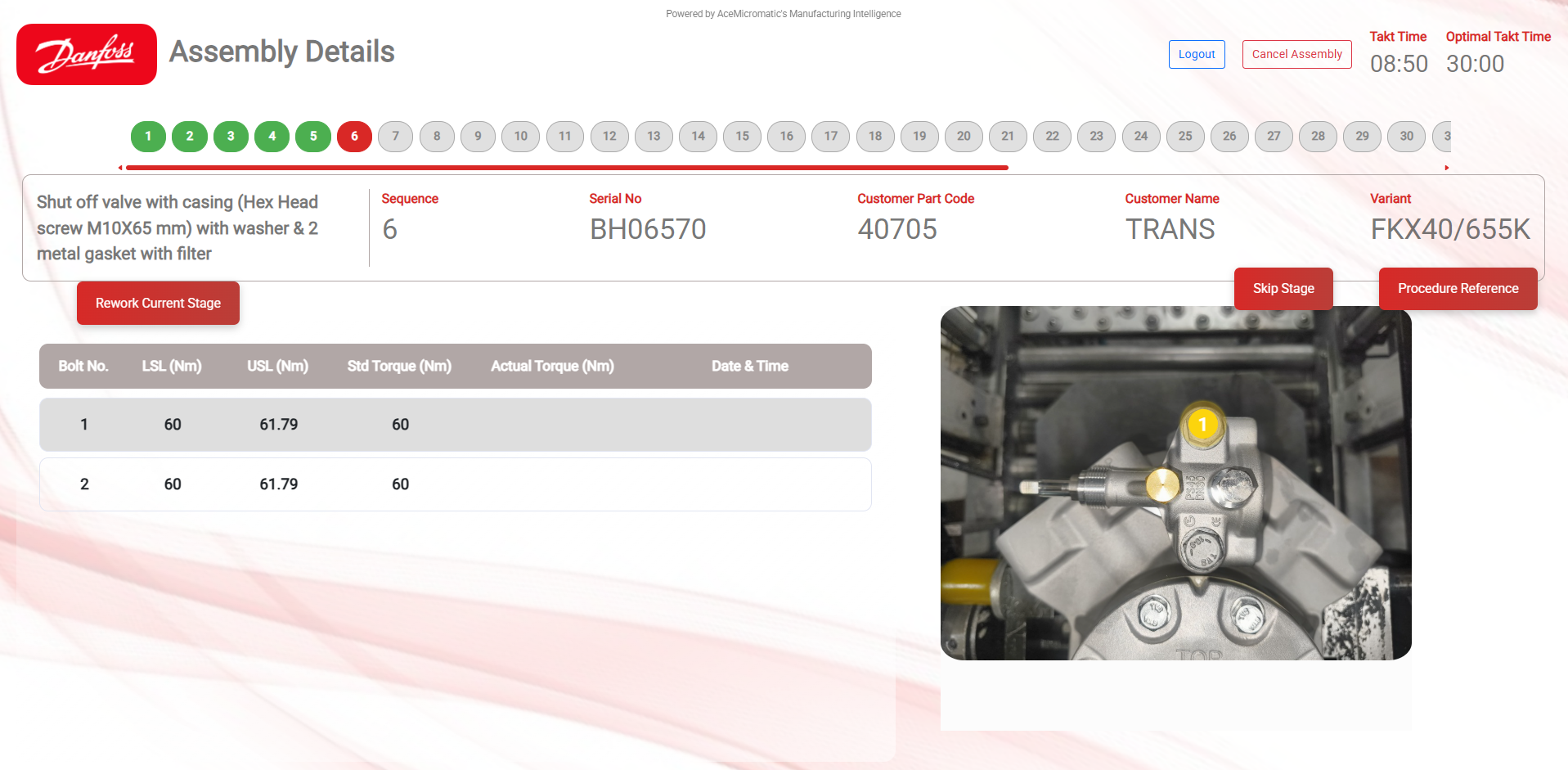
Task: Jump to stage 16 marker
Action: click(x=787, y=137)
